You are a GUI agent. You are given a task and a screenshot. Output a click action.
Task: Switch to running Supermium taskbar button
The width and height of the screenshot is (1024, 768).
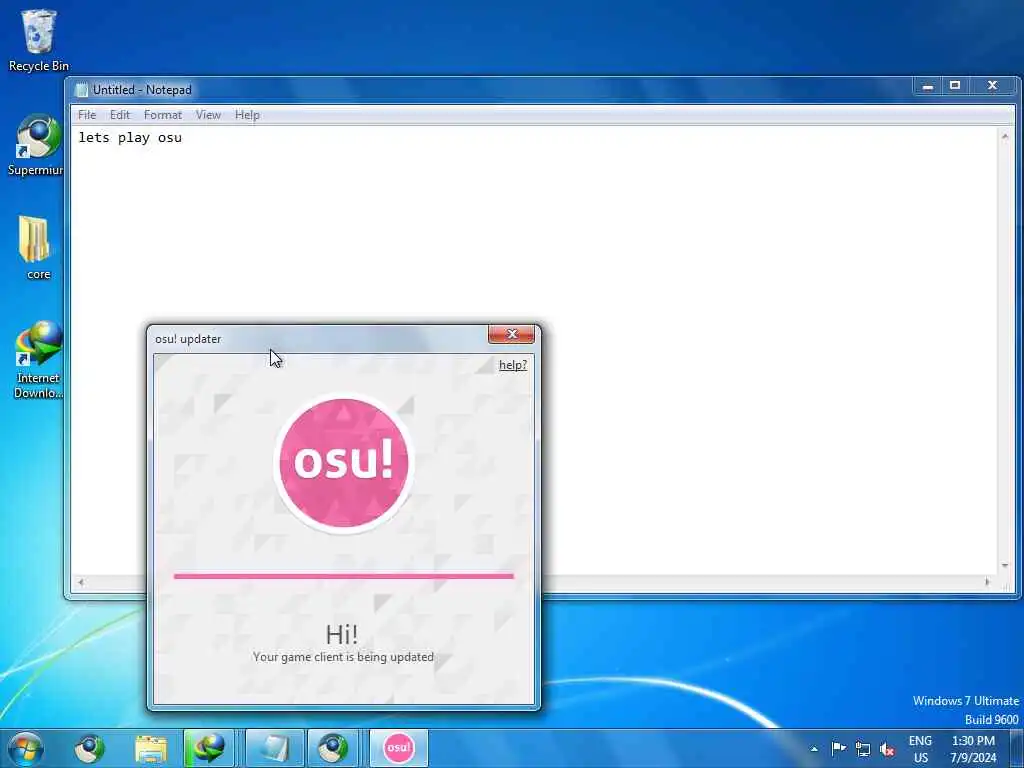pyautogui.click(x=333, y=748)
